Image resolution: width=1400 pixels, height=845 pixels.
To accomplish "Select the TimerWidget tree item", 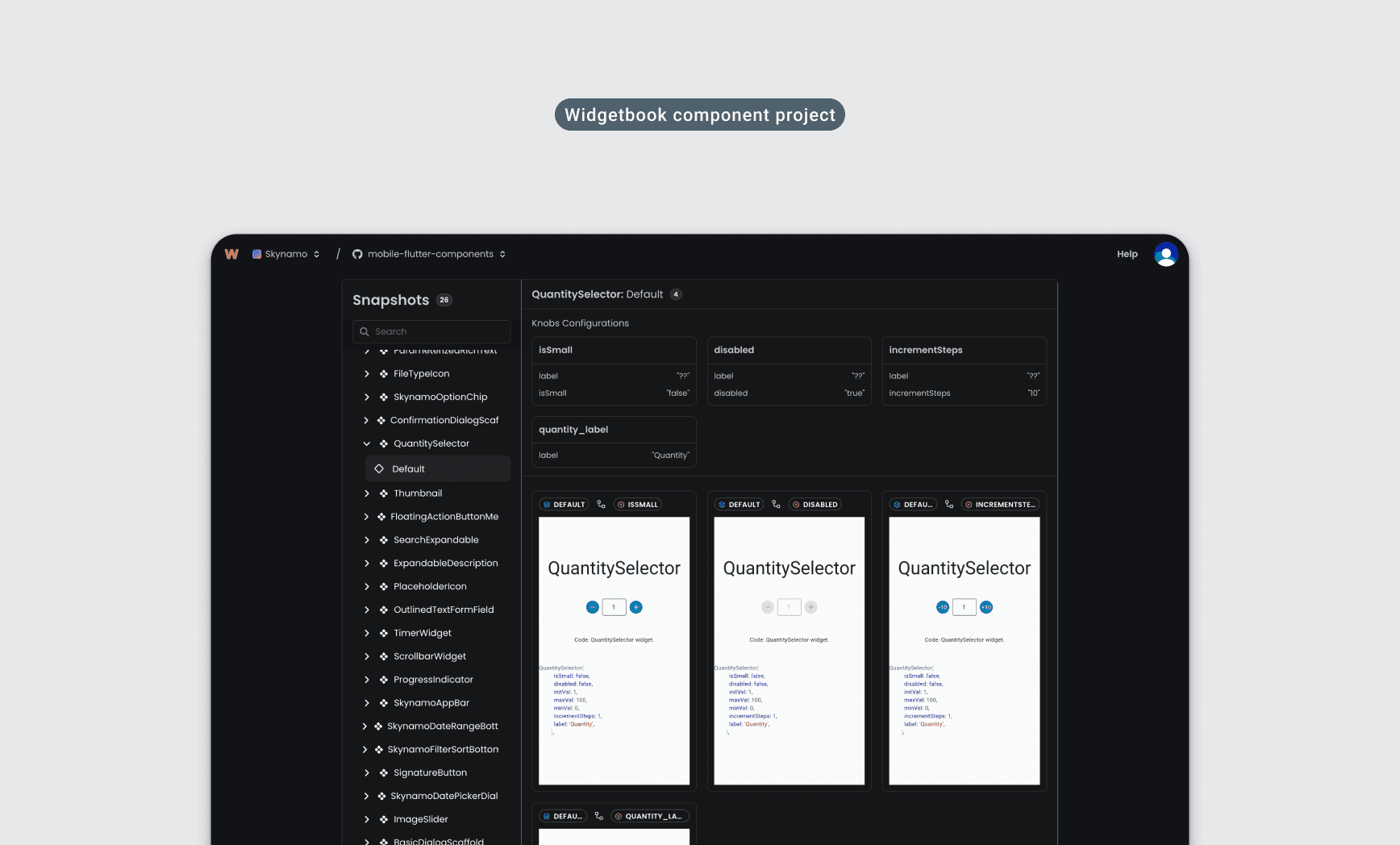I will 422,633.
